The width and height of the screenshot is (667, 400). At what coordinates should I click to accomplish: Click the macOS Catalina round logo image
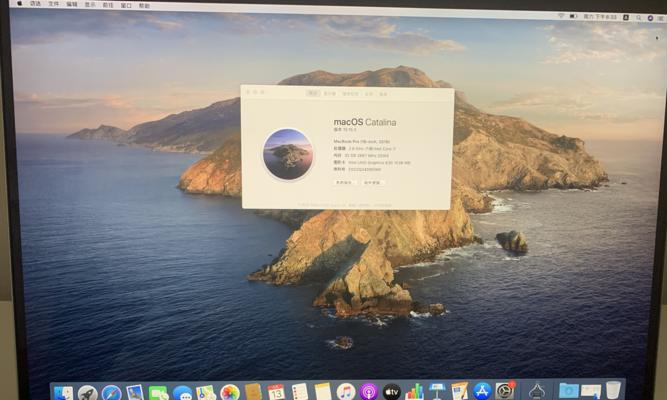[x=288, y=154]
